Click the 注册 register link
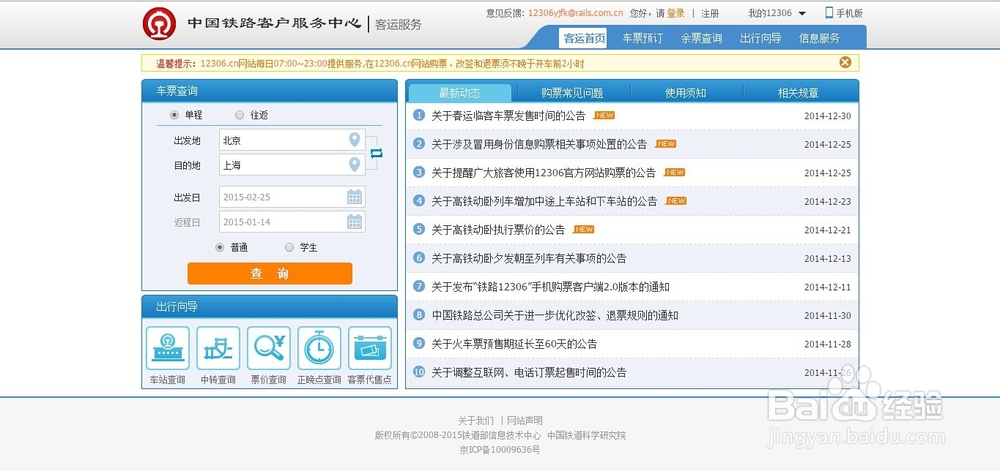1000x471 pixels. (710, 13)
